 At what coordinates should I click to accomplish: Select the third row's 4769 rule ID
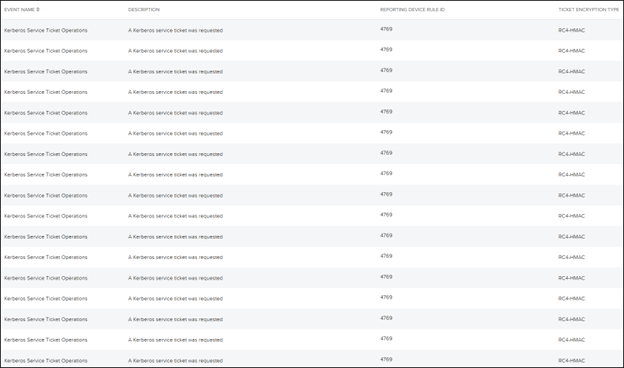point(386,70)
